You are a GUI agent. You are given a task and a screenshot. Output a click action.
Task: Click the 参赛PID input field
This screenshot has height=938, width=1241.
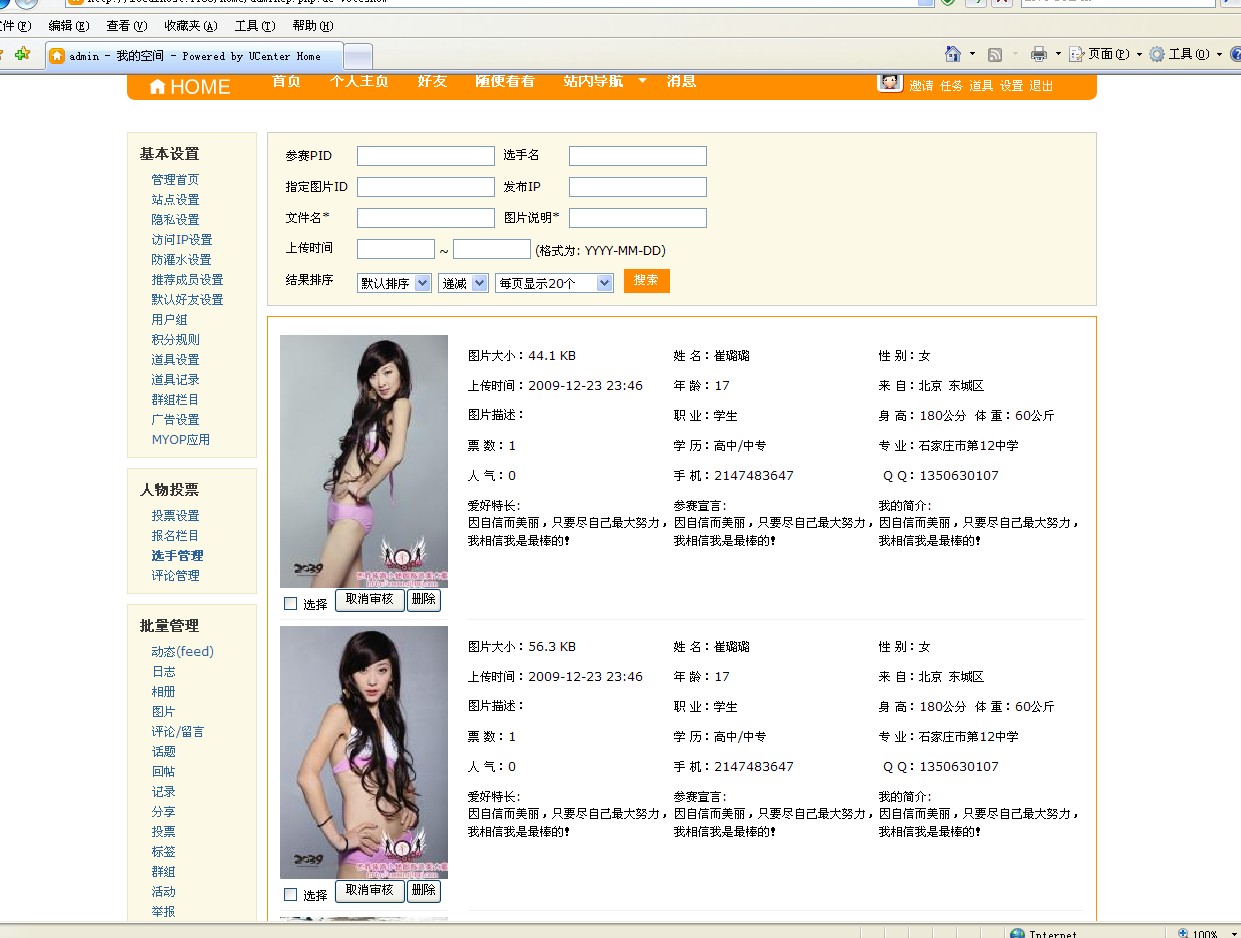(426, 156)
